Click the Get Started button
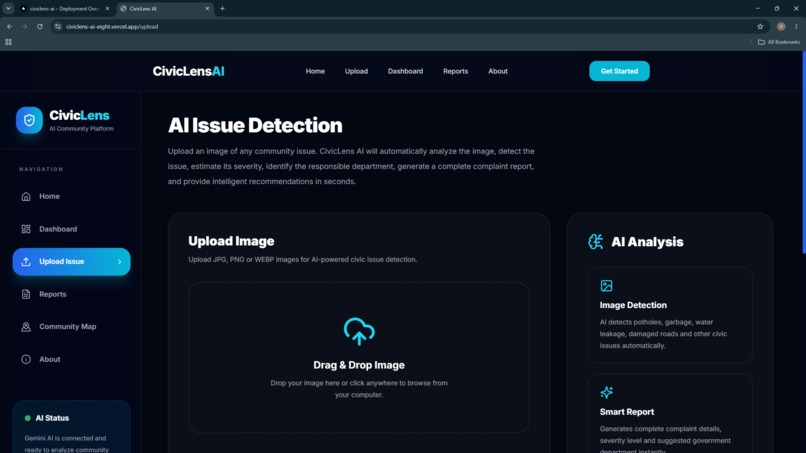806x453 pixels. pyautogui.click(x=619, y=71)
